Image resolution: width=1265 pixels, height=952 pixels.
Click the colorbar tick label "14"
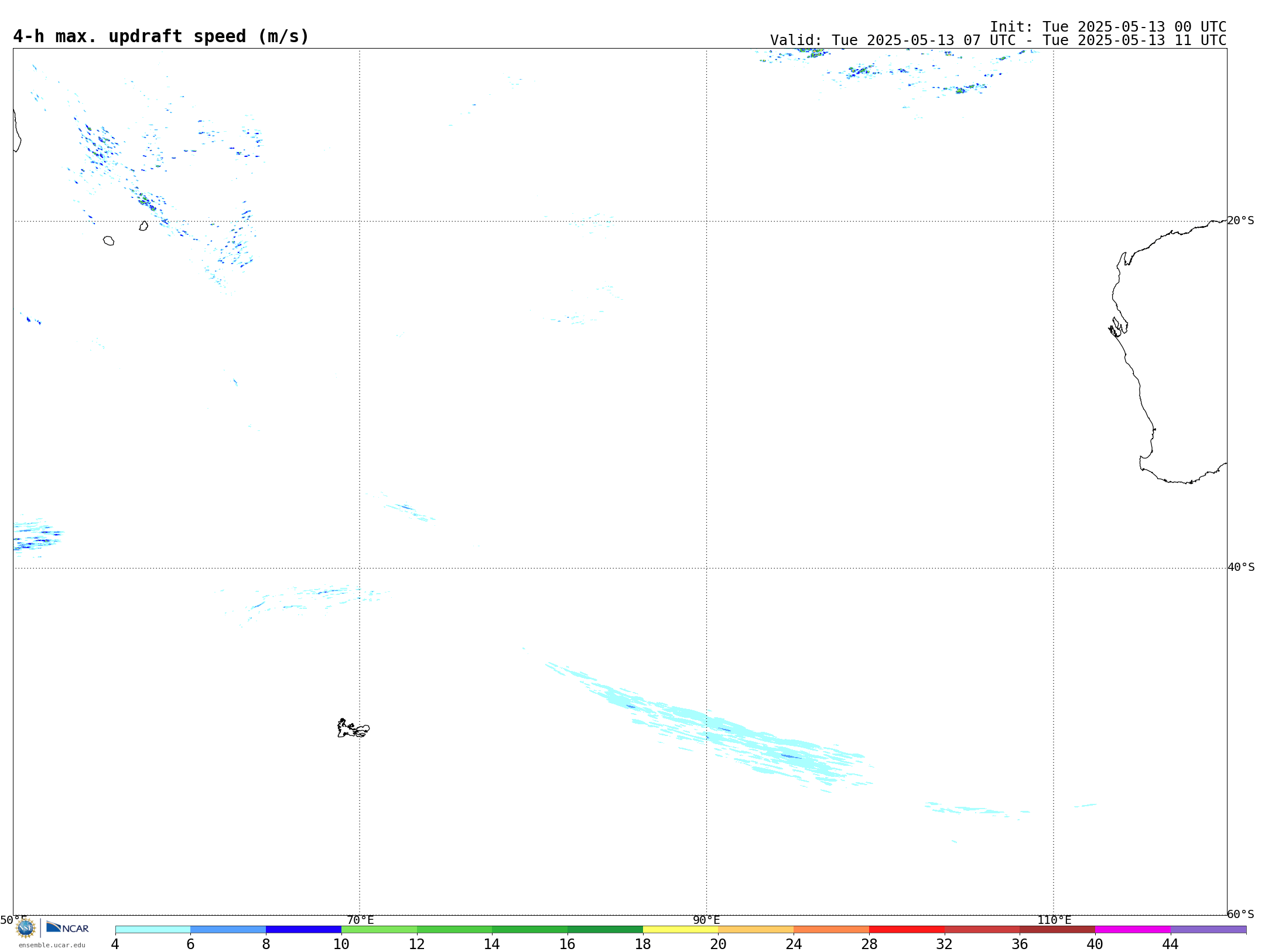click(492, 944)
